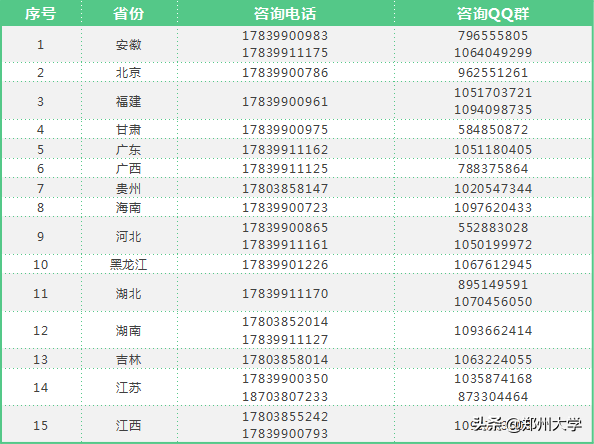
Task: Select serial number 15 cell
Action: (x=41, y=425)
